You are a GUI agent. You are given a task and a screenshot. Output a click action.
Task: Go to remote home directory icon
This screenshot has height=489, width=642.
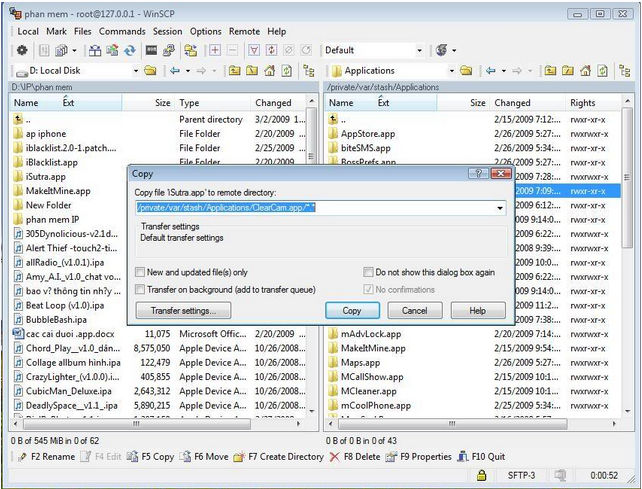coord(585,71)
